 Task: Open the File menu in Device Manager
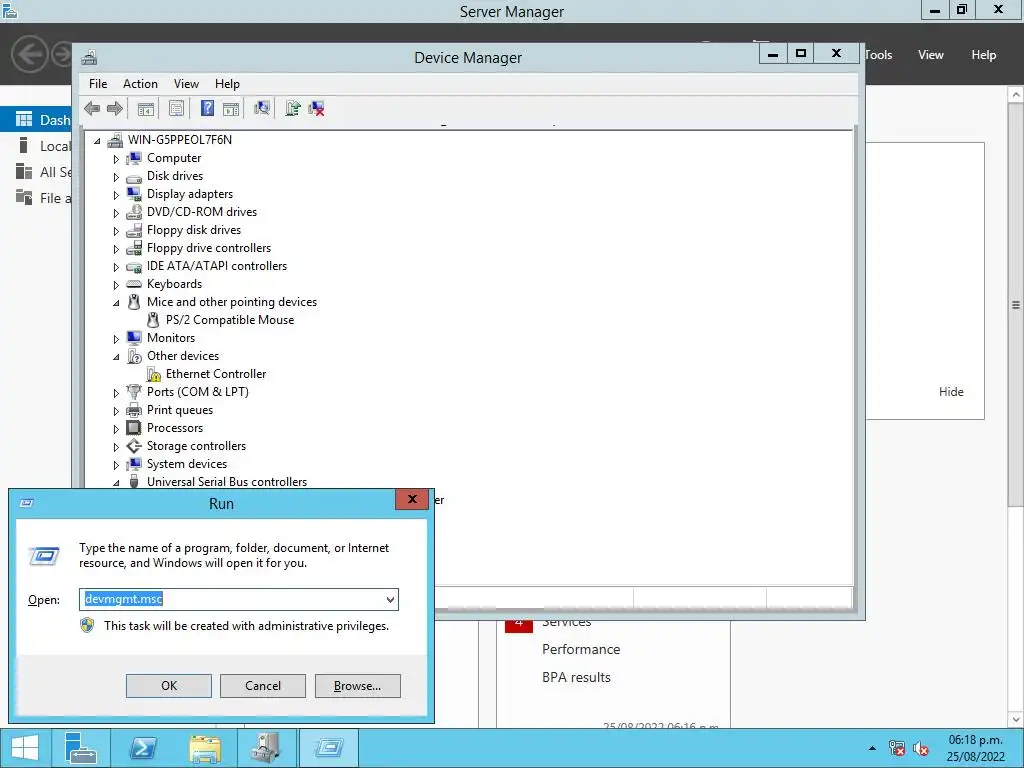(98, 84)
